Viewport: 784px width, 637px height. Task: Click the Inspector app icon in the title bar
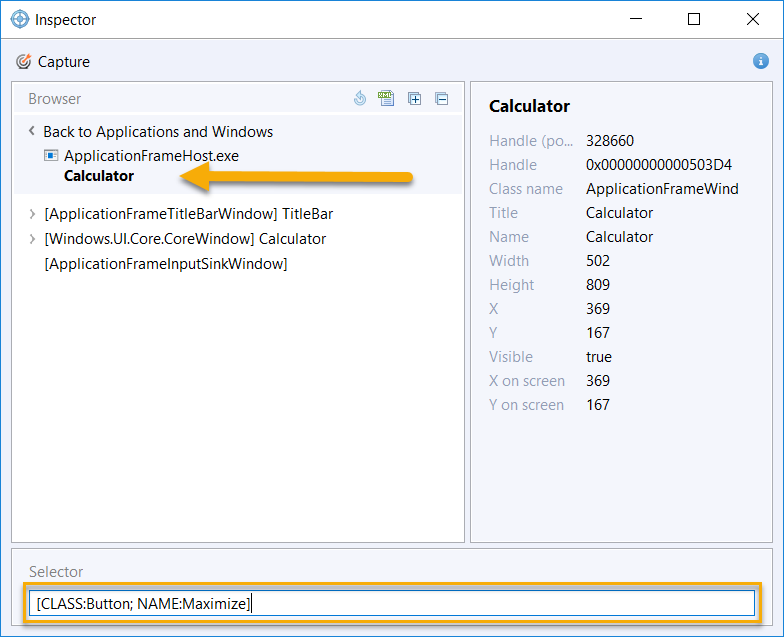click(x=20, y=20)
